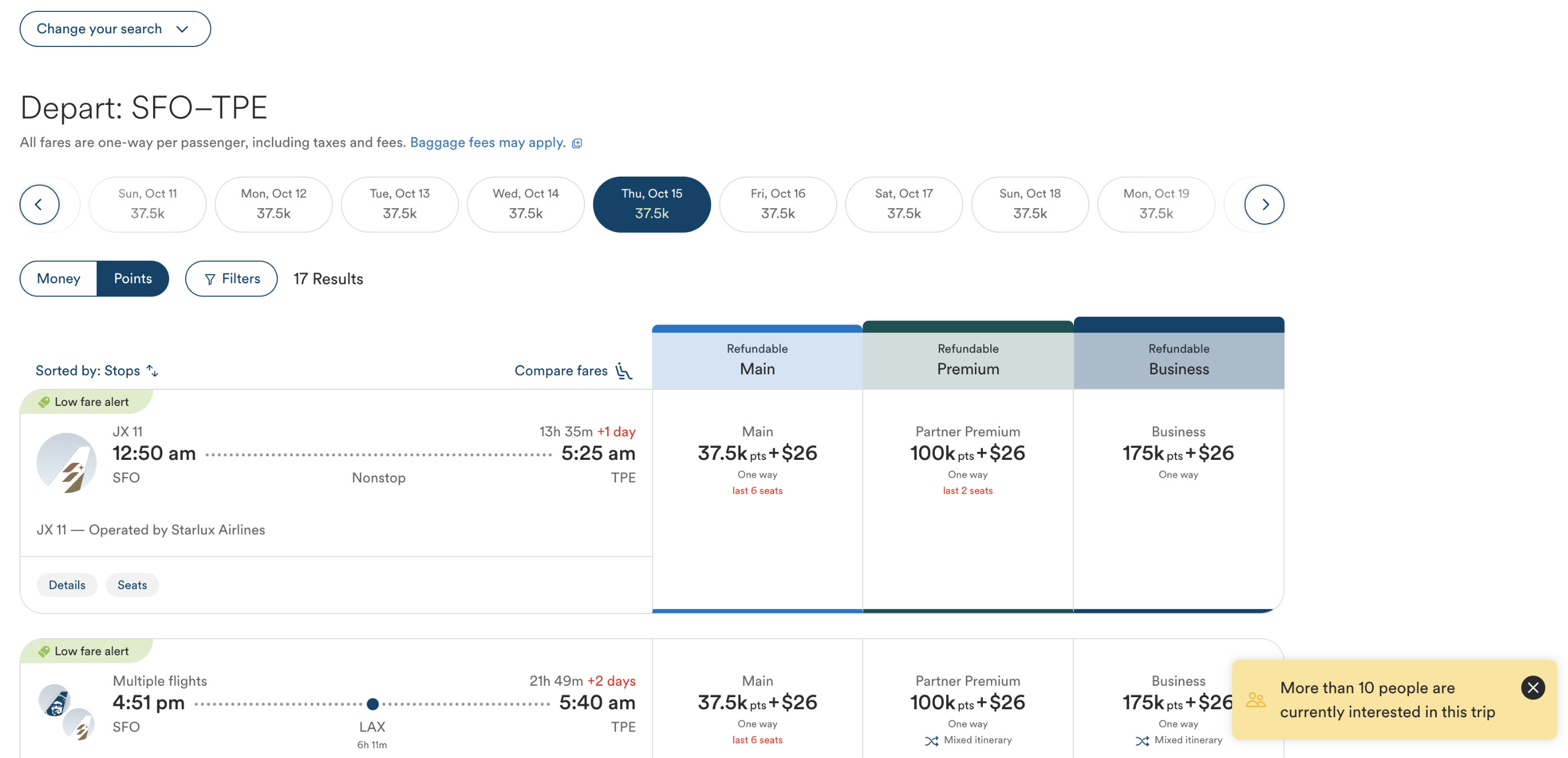Image resolution: width=1568 pixels, height=758 pixels.
Task: Open the Baggage fees may apply link
Action: 488,142
